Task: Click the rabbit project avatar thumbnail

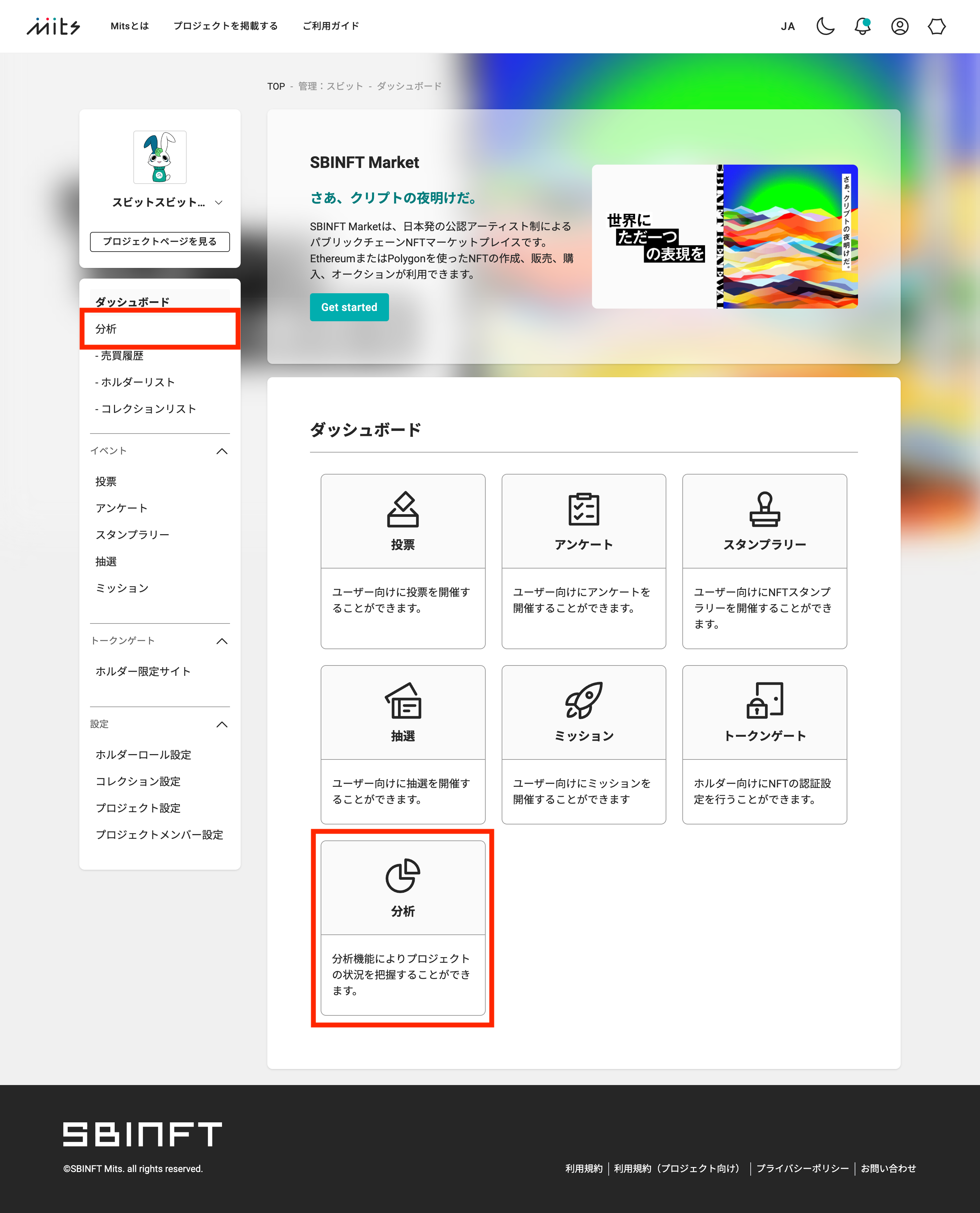Action: [x=160, y=157]
